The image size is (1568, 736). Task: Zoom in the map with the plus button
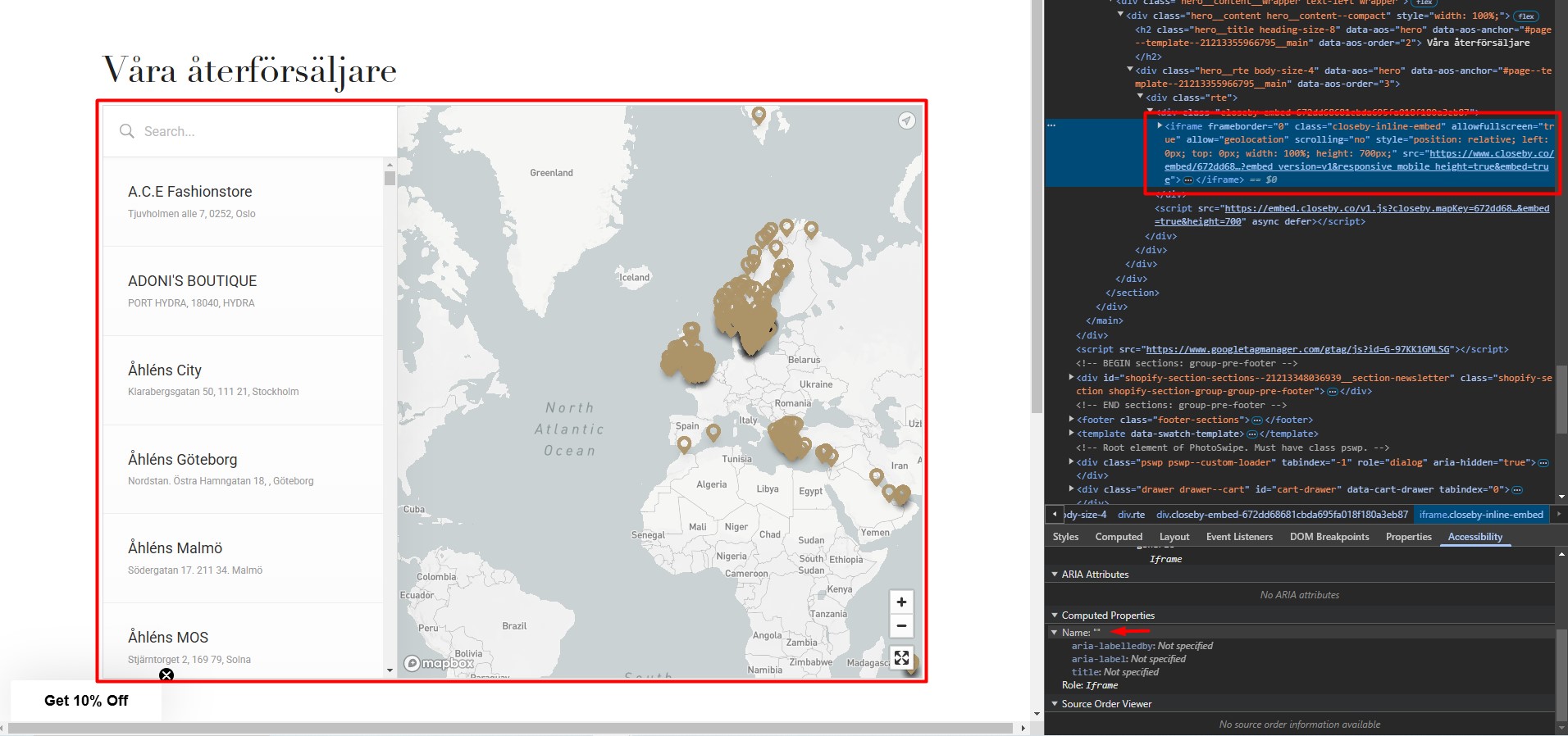pyautogui.click(x=901, y=602)
